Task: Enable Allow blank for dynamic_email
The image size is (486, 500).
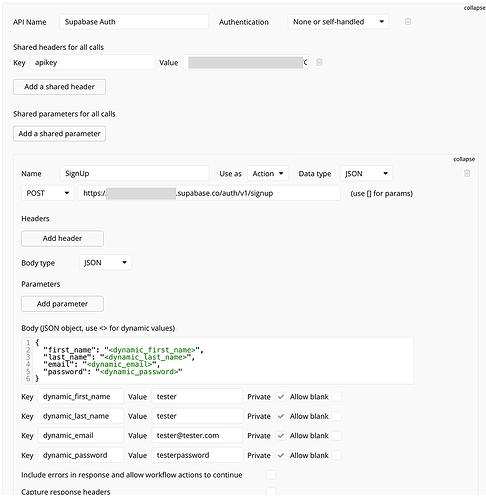Action: tap(336, 436)
